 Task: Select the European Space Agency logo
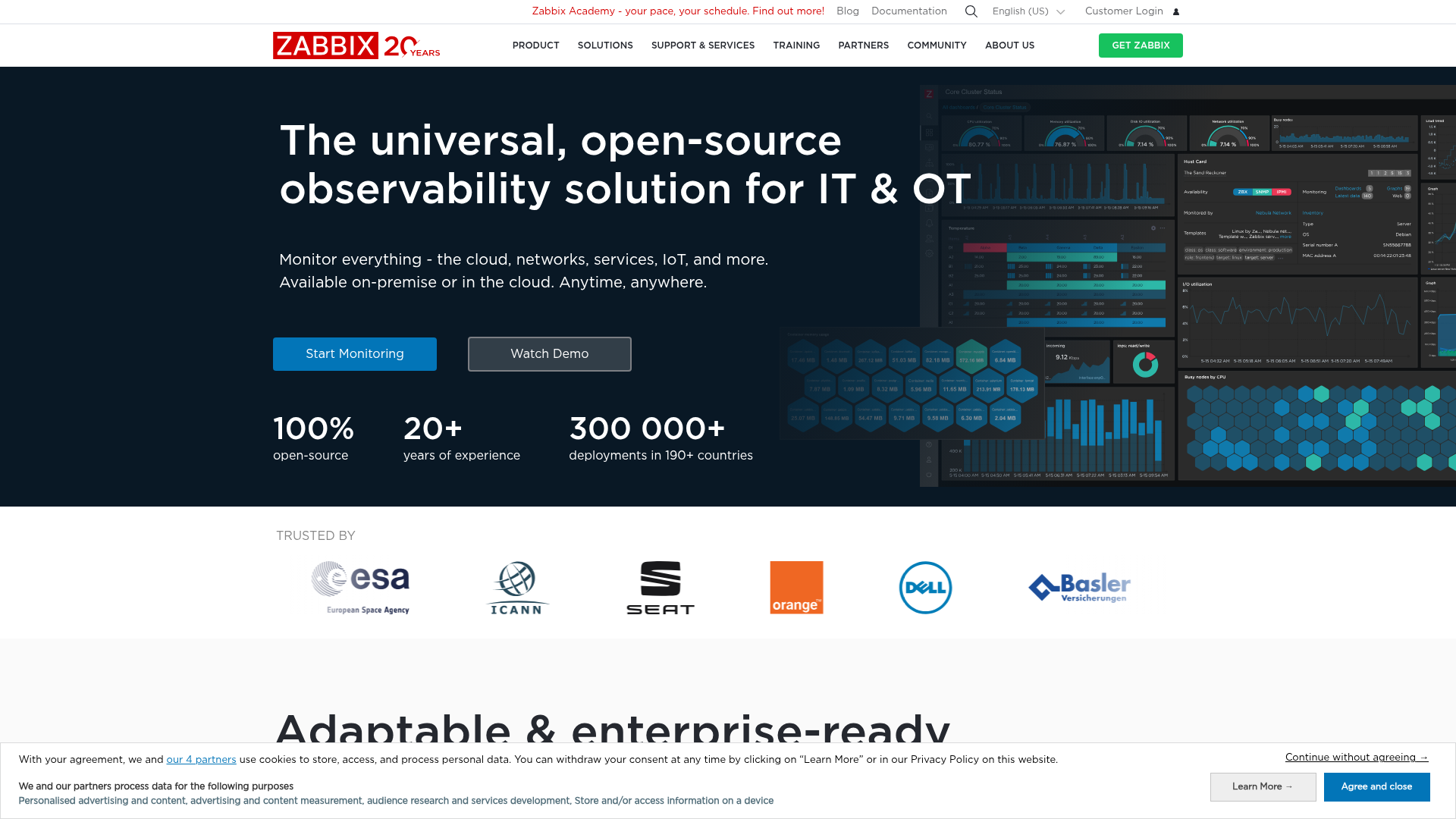click(x=366, y=587)
